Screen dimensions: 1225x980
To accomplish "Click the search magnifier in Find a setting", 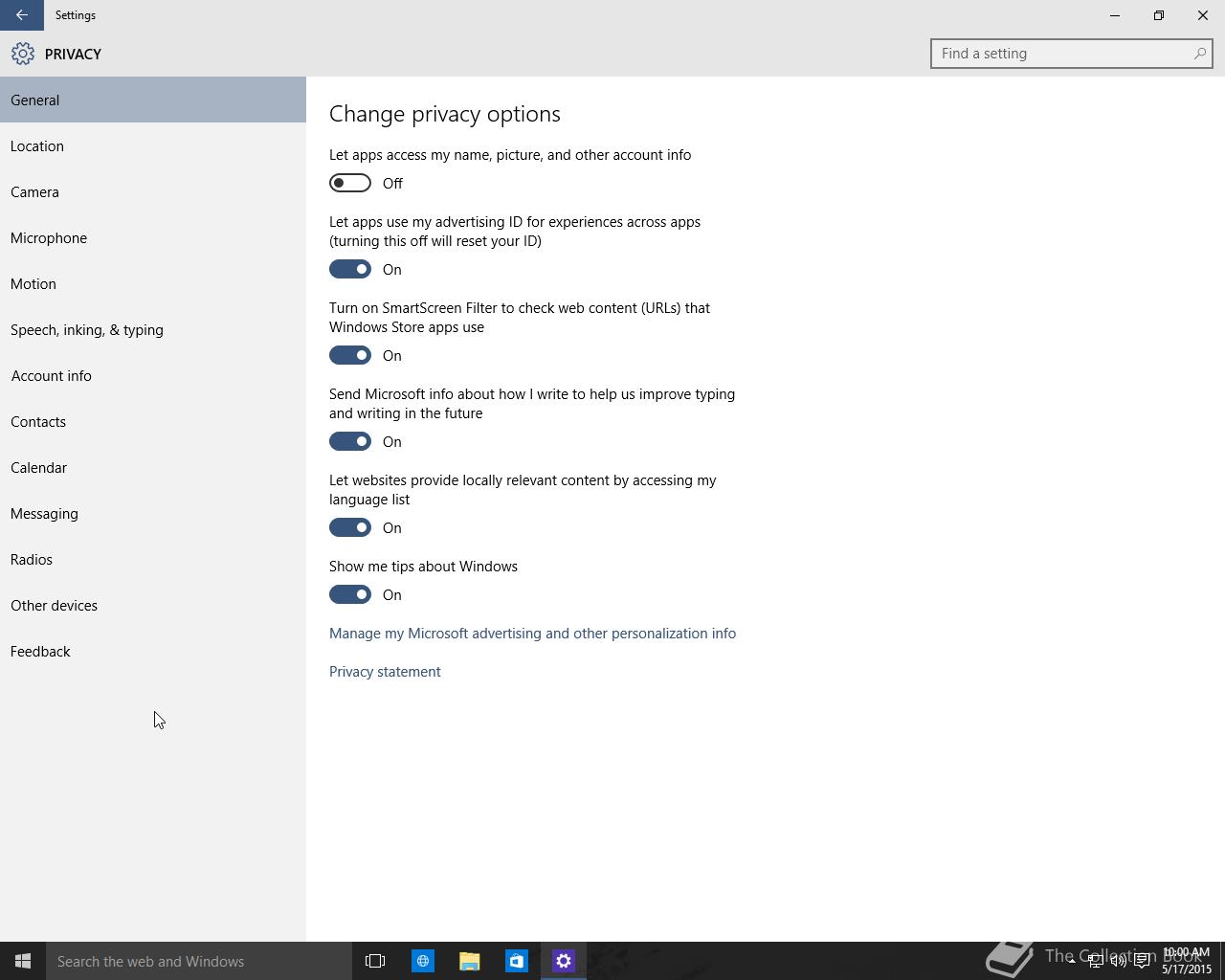I will tap(1199, 54).
